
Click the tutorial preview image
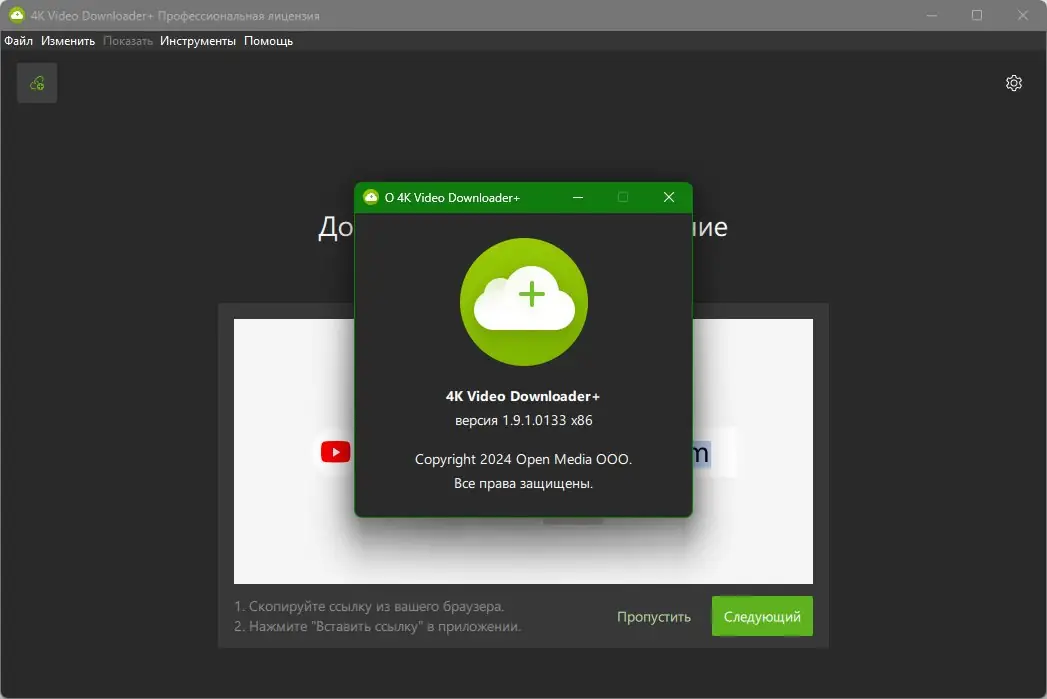point(524,451)
